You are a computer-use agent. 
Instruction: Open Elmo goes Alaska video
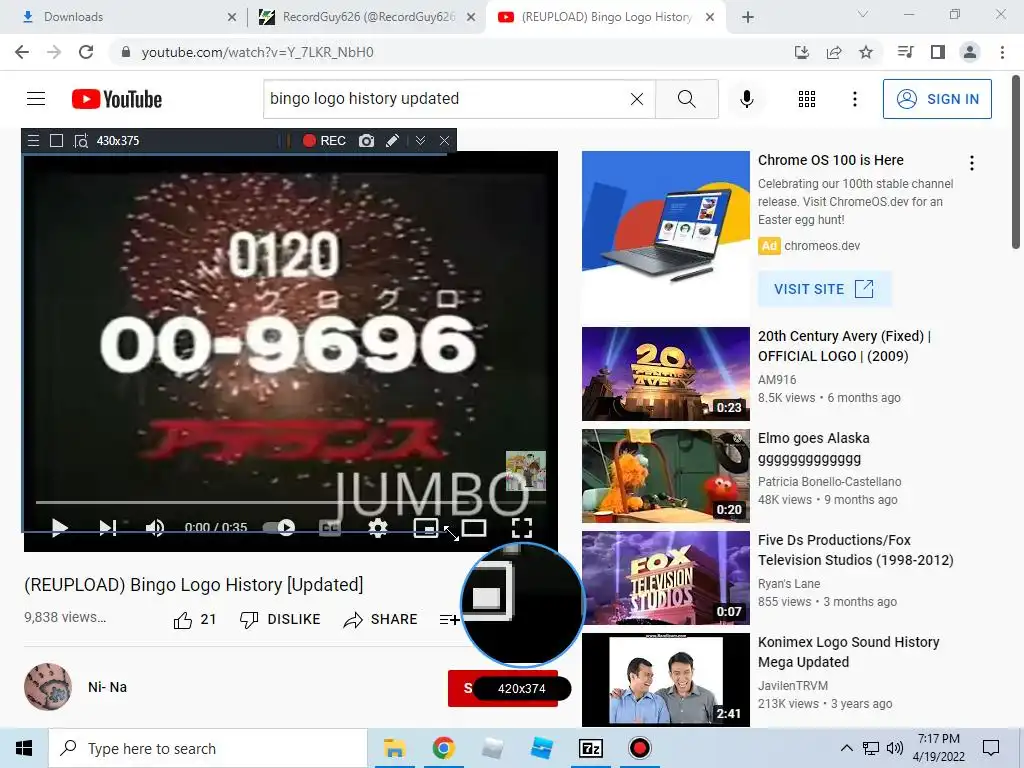tap(665, 476)
